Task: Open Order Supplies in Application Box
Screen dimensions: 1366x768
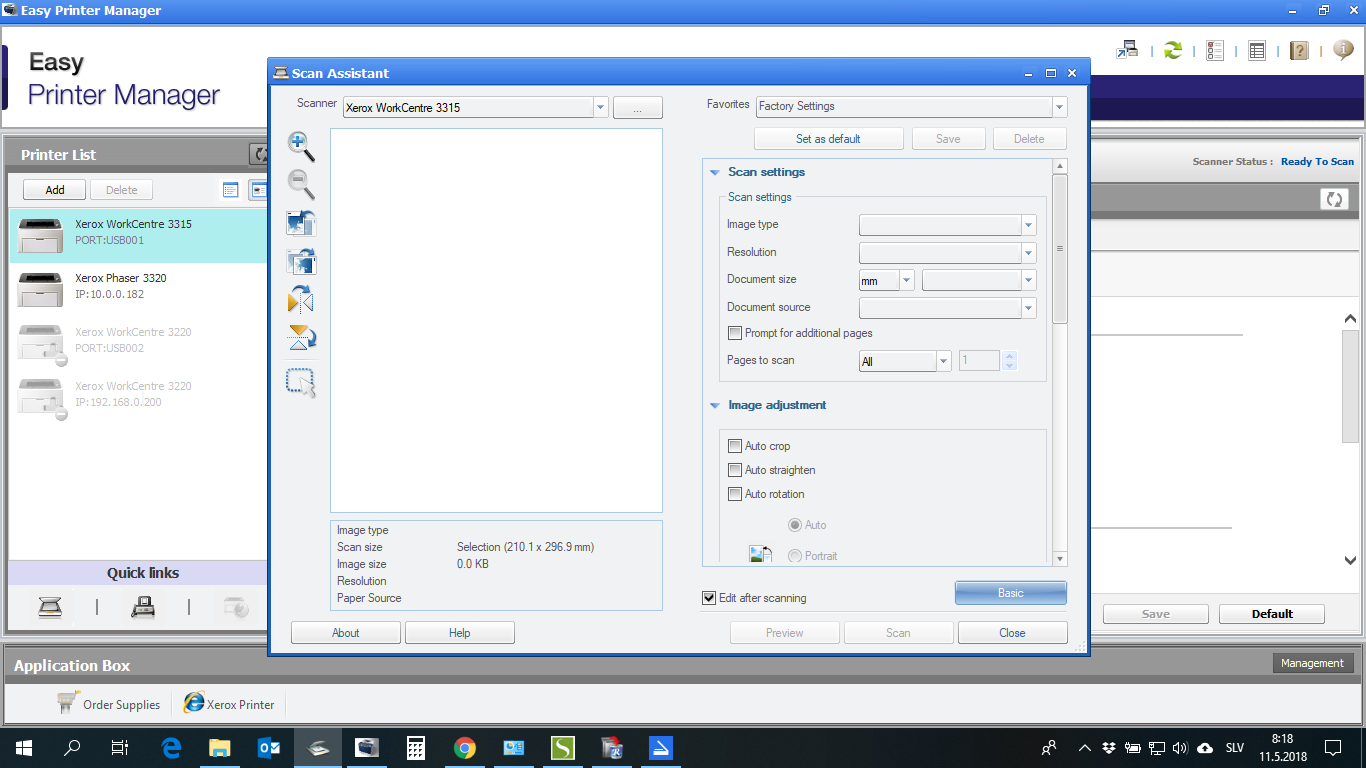Action: pos(109,704)
